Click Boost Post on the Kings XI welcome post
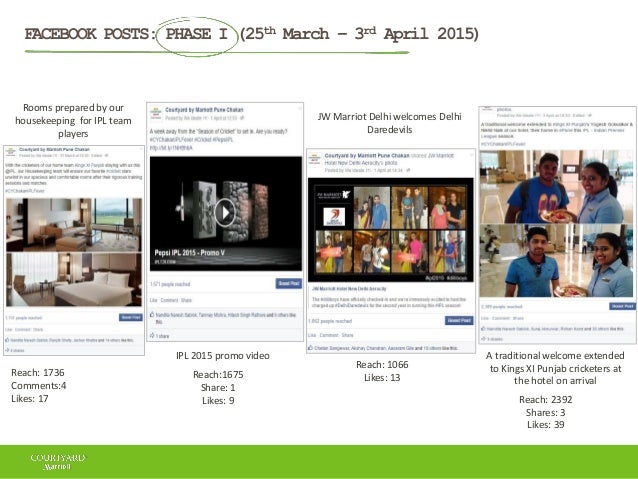 pyautogui.click(x=623, y=306)
